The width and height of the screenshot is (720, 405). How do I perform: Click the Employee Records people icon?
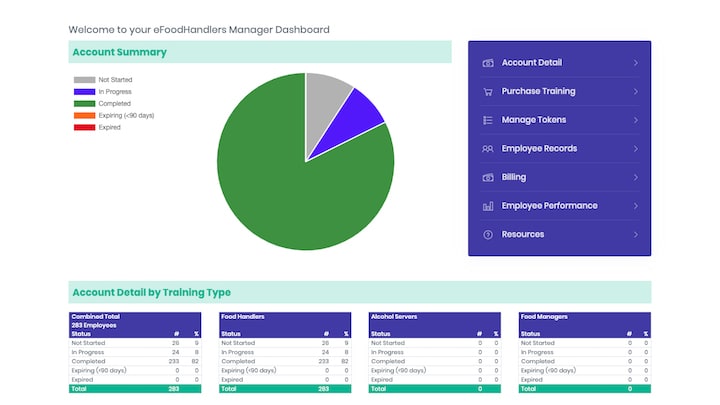click(488, 149)
